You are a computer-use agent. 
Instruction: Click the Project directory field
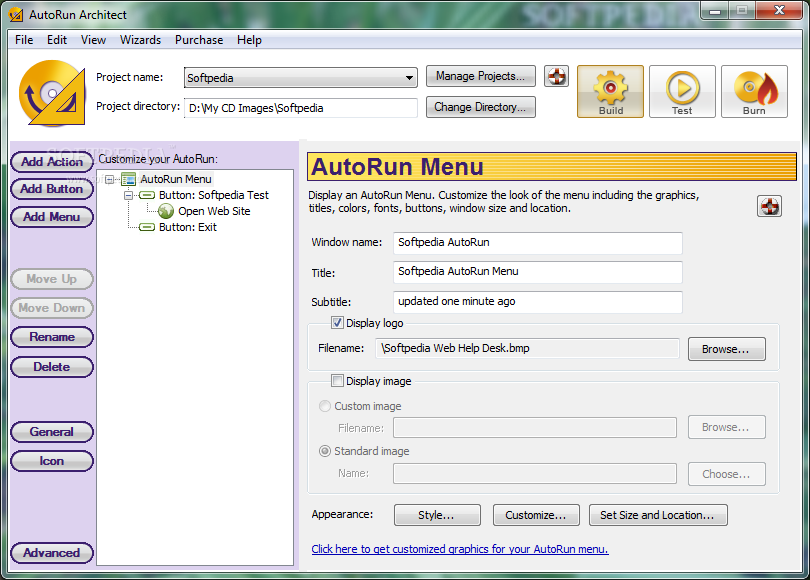[301, 108]
